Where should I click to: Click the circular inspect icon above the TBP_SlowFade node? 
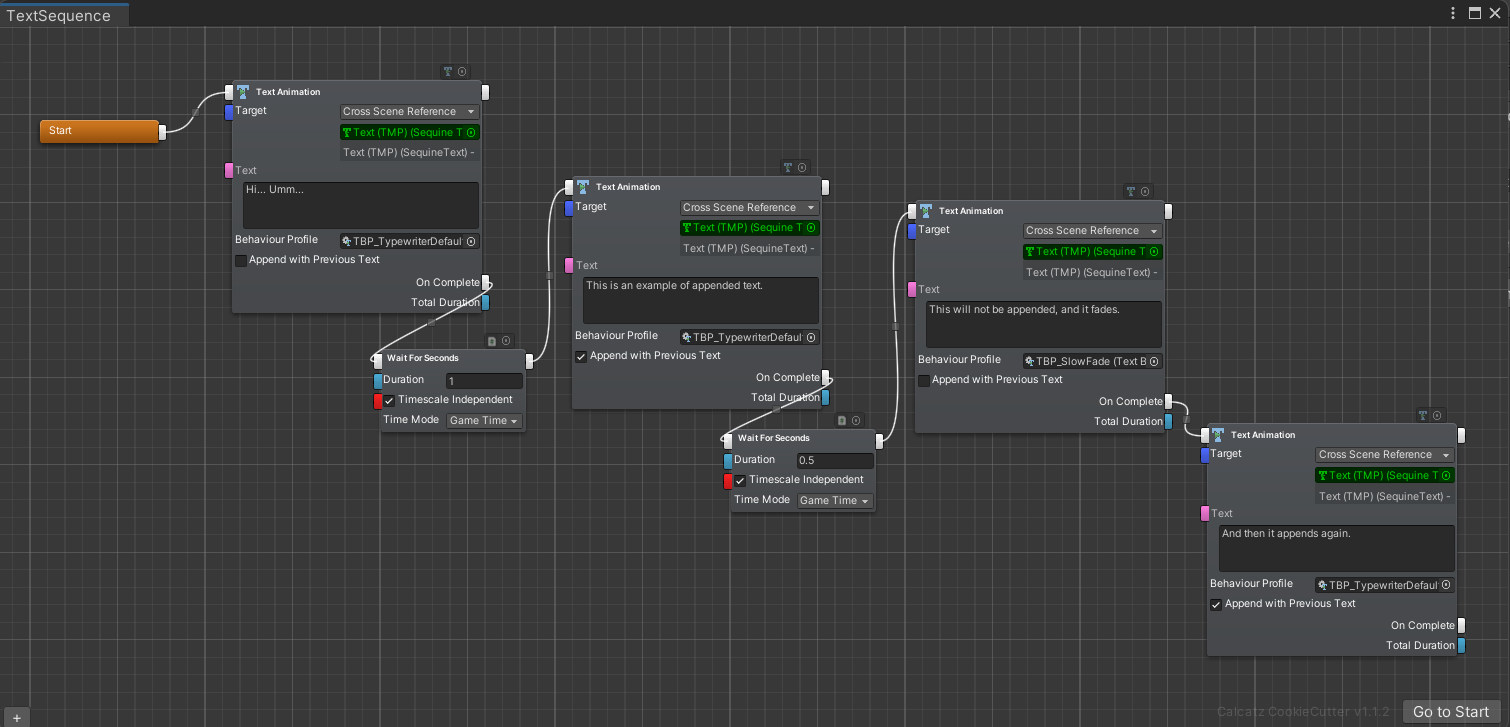[x=1144, y=191]
